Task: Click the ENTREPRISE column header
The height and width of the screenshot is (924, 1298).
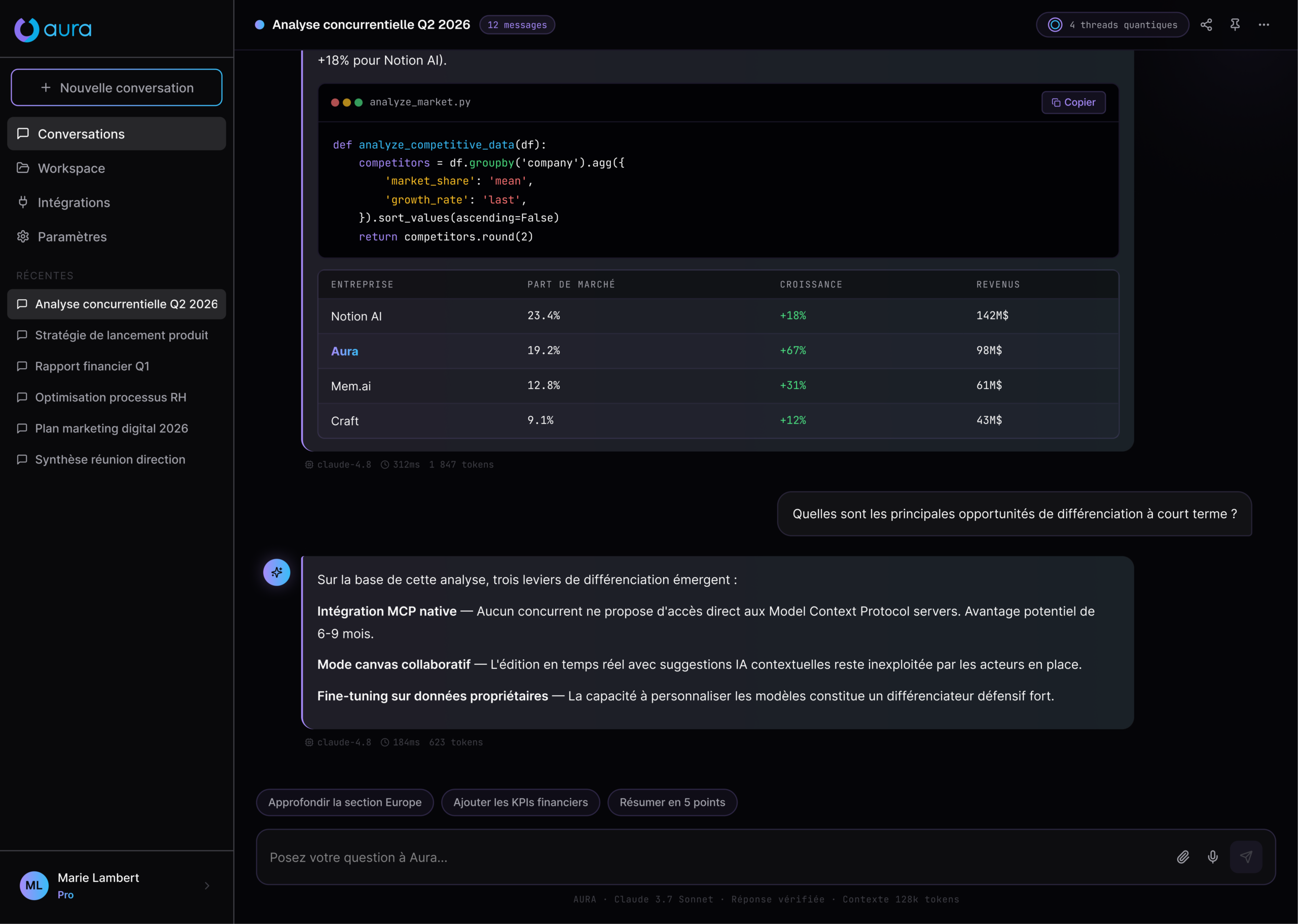Action: click(x=363, y=285)
